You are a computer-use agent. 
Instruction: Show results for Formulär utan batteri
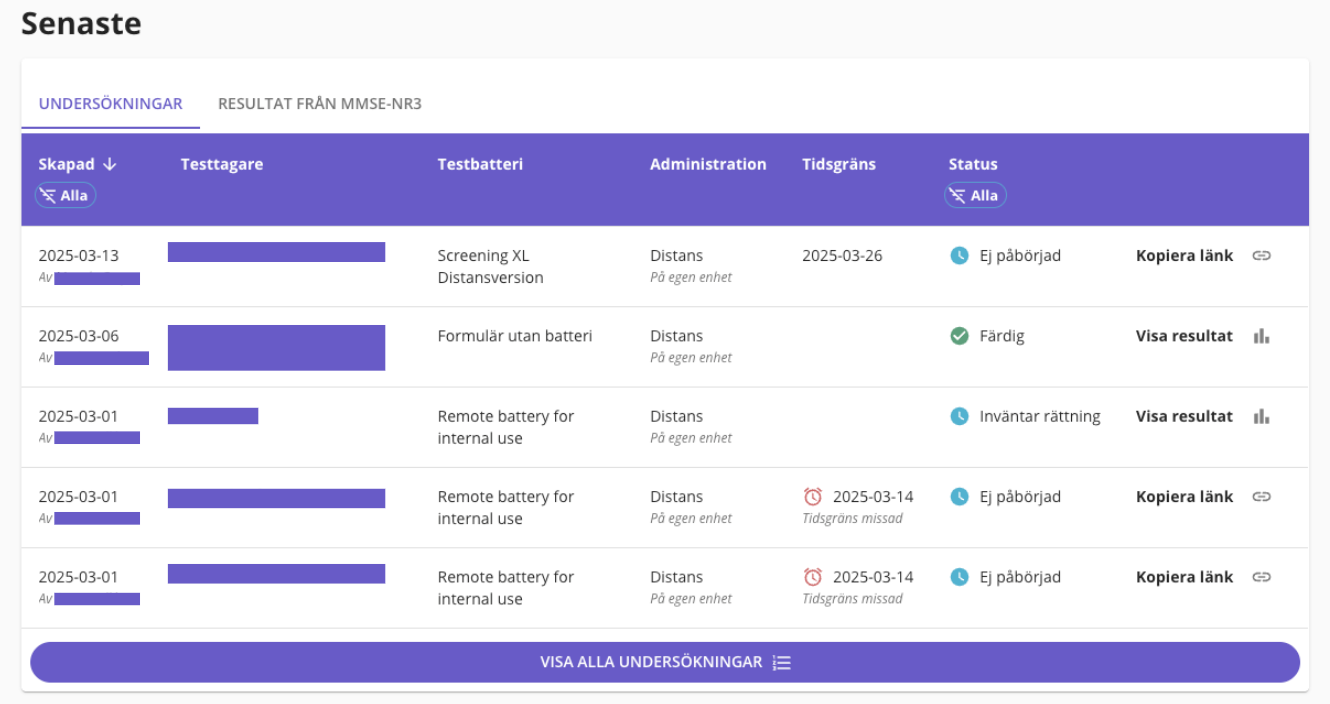coord(1184,336)
